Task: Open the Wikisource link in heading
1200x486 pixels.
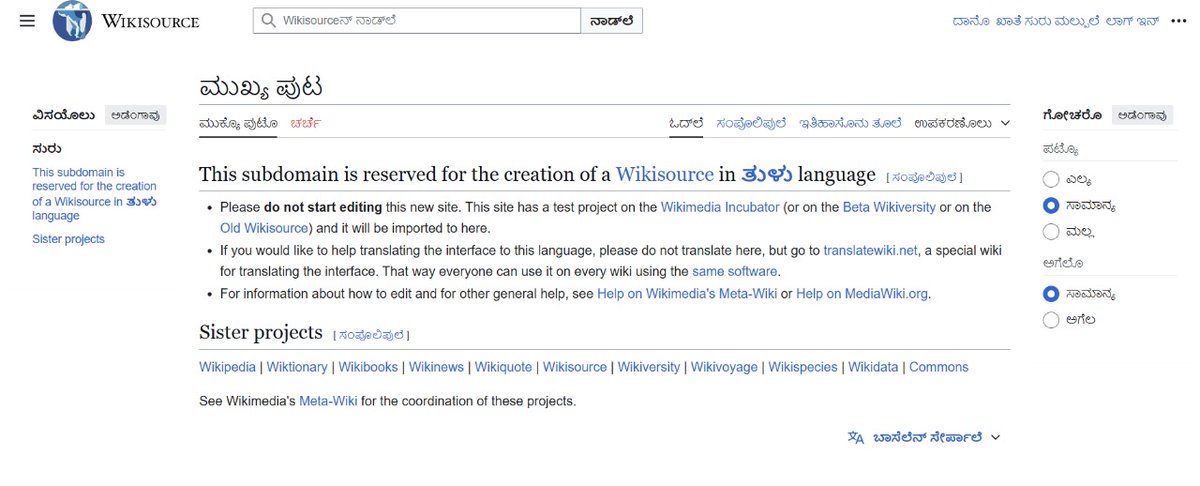Action: (665, 174)
